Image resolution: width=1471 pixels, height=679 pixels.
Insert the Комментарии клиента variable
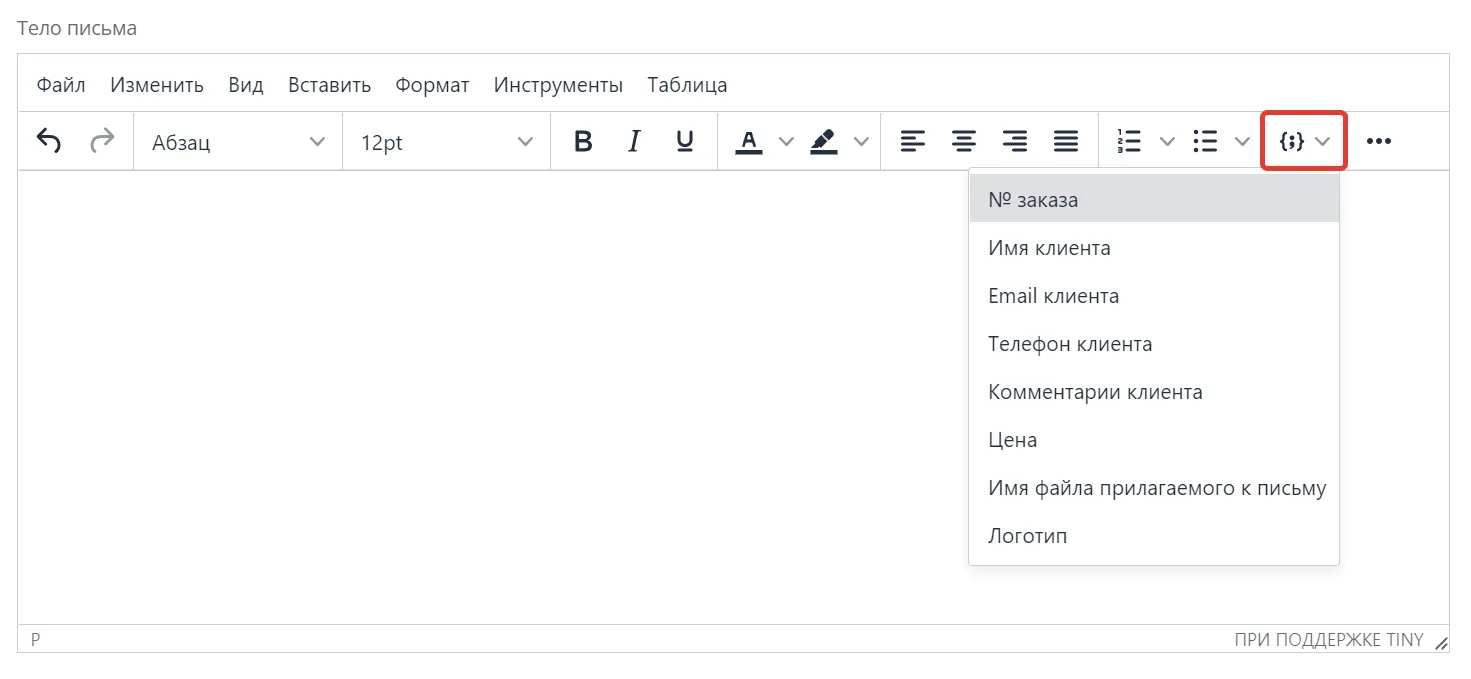pos(1154,391)
